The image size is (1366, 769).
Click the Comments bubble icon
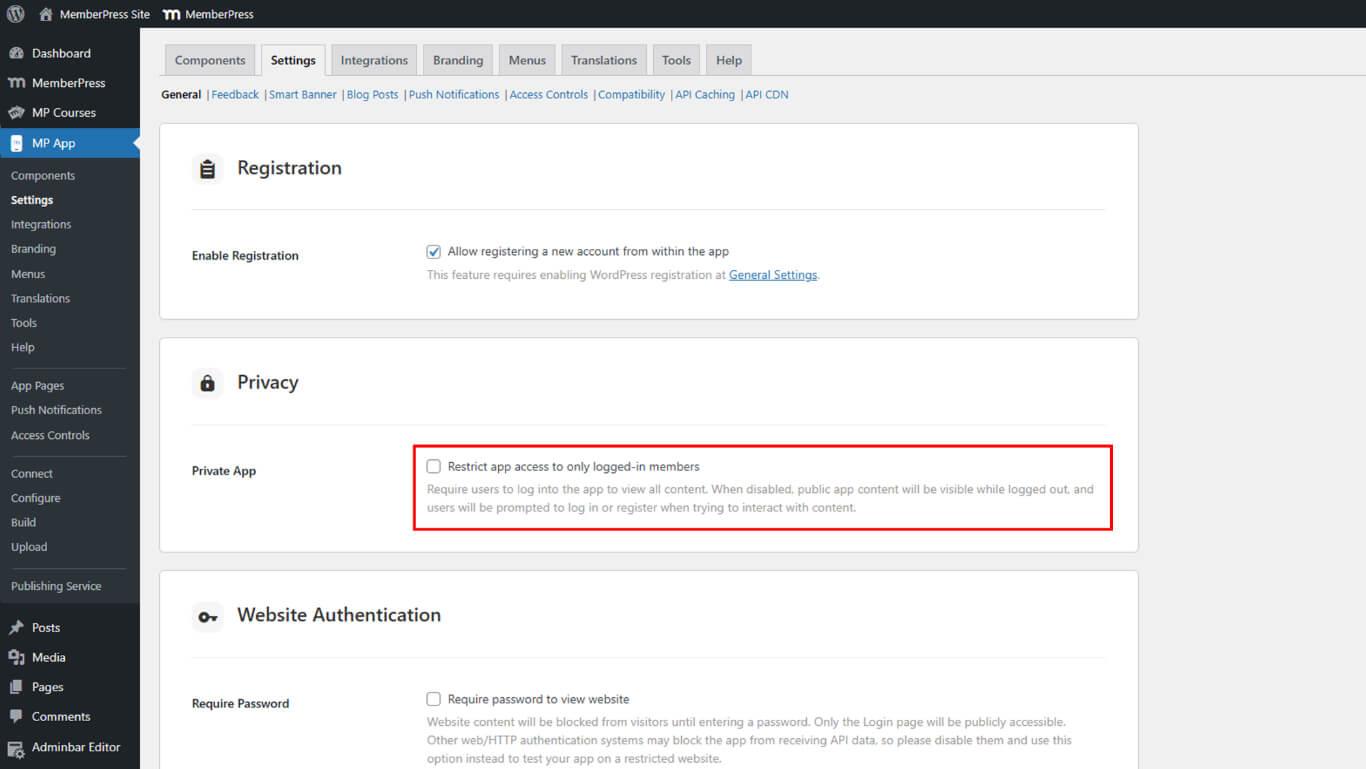[16, 717]
